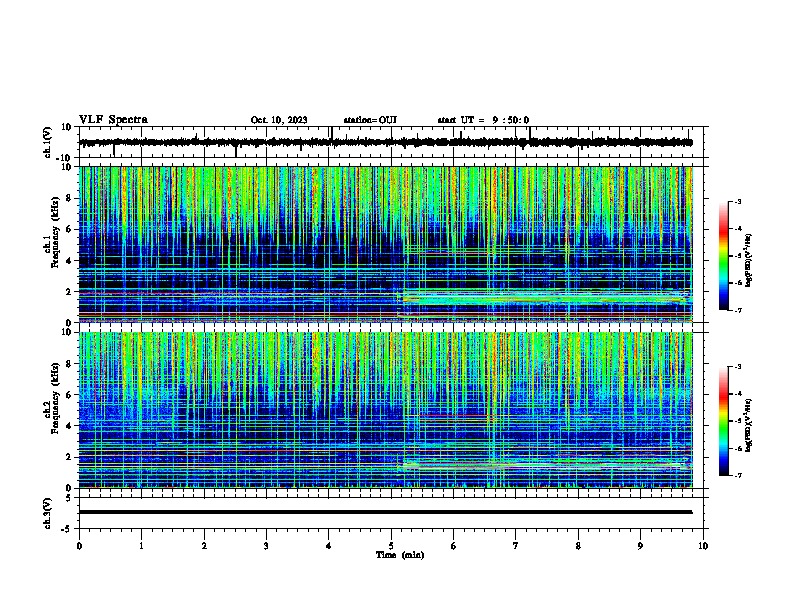Click the ch.3 flat voltage trace
The height and width of the screenshot is (612, 792).
pyautogui.click(x=385, y=512)
